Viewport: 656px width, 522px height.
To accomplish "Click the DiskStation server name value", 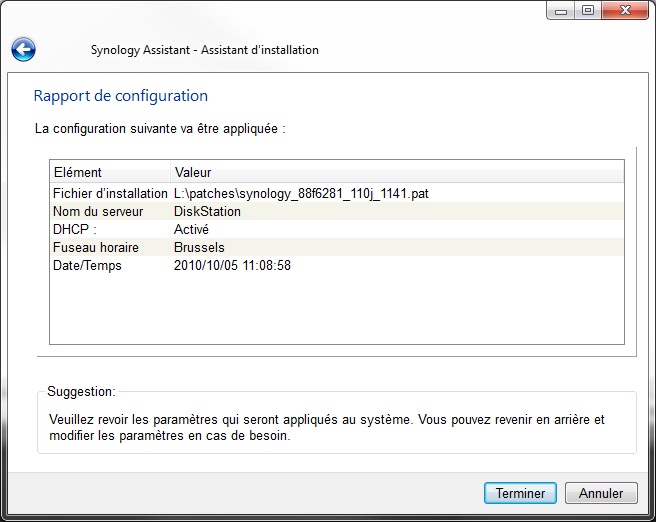I will (207, 211).
